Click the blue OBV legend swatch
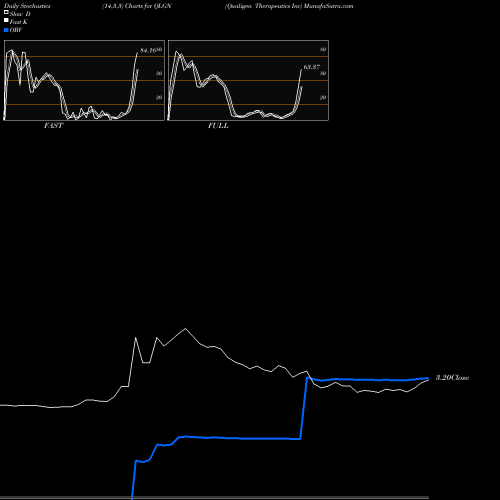This screenshot has height=500, width=500. 6,30
